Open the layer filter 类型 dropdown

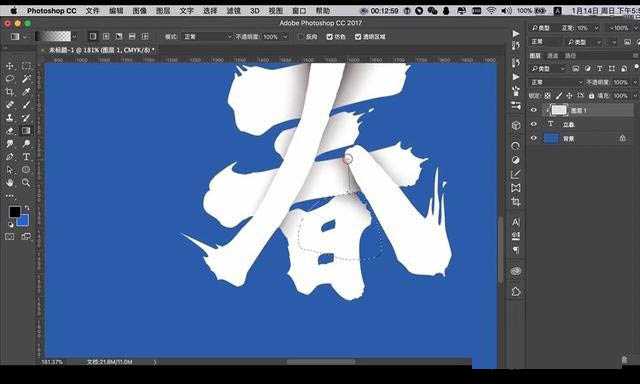click(547, 69)
